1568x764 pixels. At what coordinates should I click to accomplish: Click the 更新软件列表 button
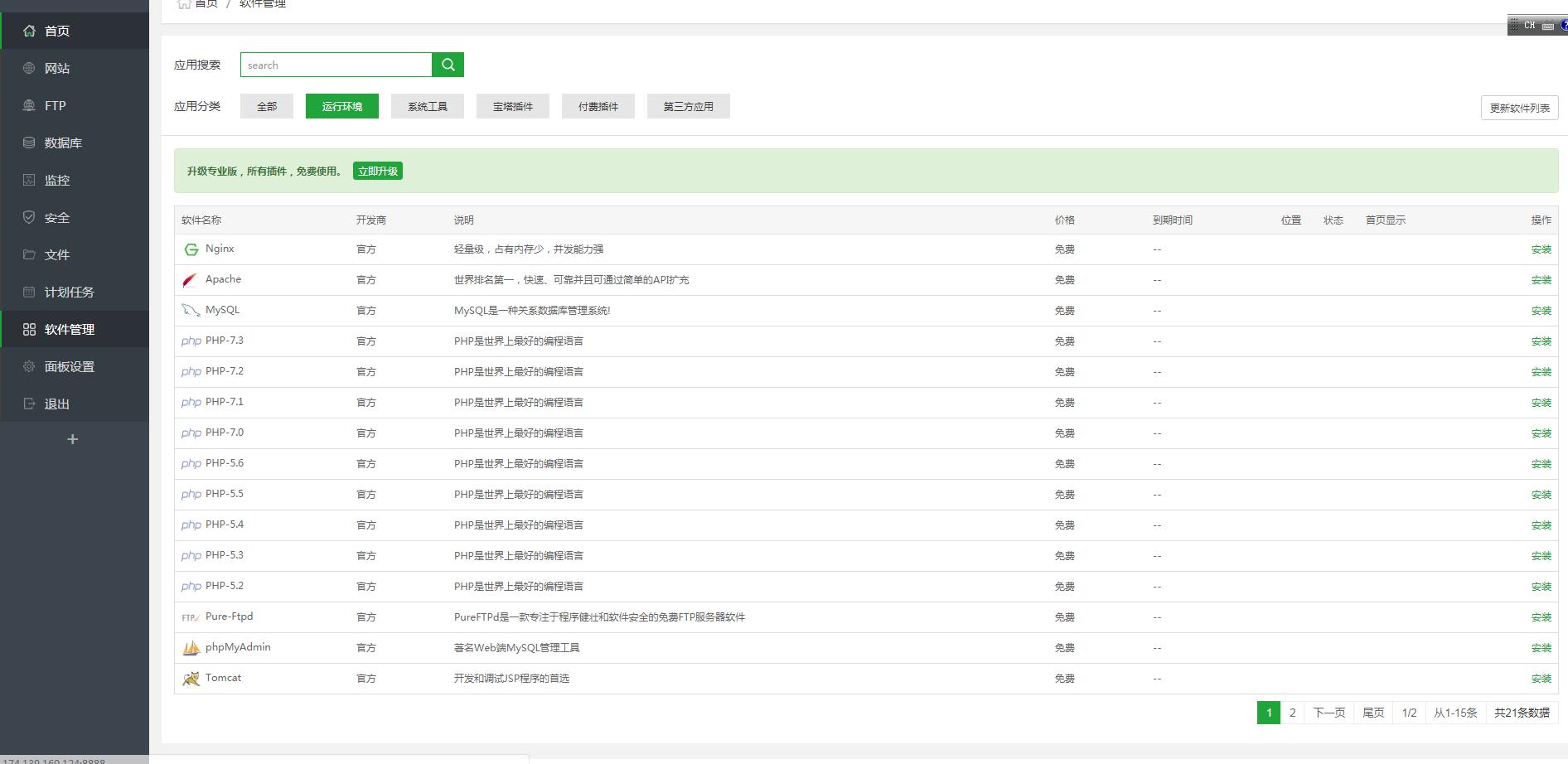1519,108
